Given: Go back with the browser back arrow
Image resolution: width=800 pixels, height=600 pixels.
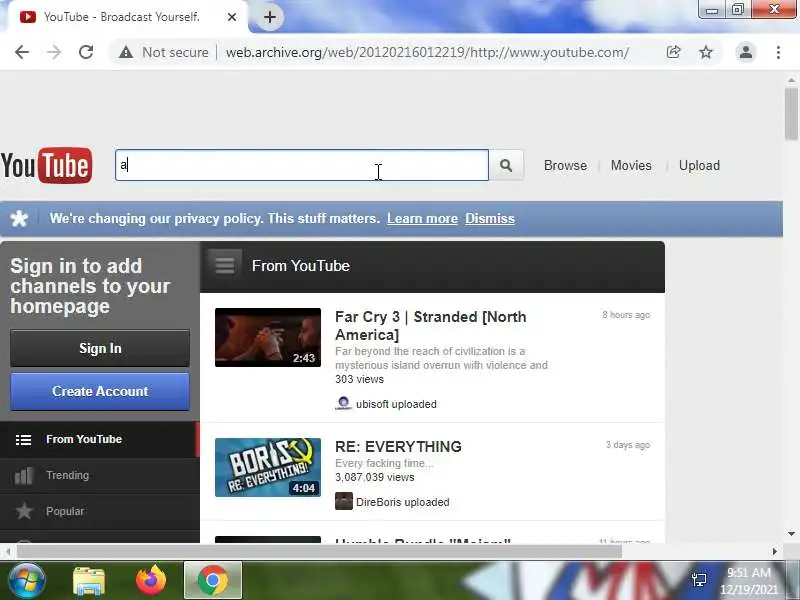Looking at the screenshot, I should [22, 52].
